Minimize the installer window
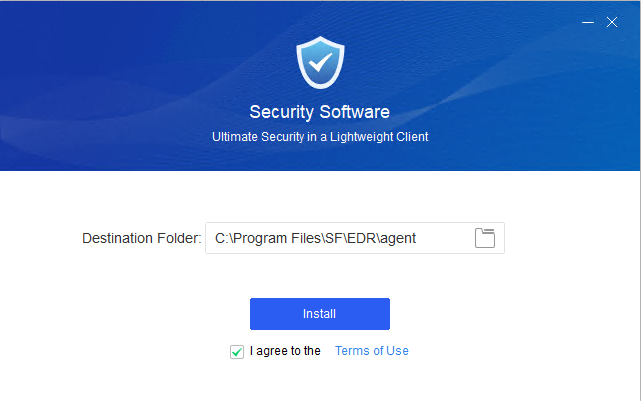This screenshot has width=641, height=401. coord(587,21)
